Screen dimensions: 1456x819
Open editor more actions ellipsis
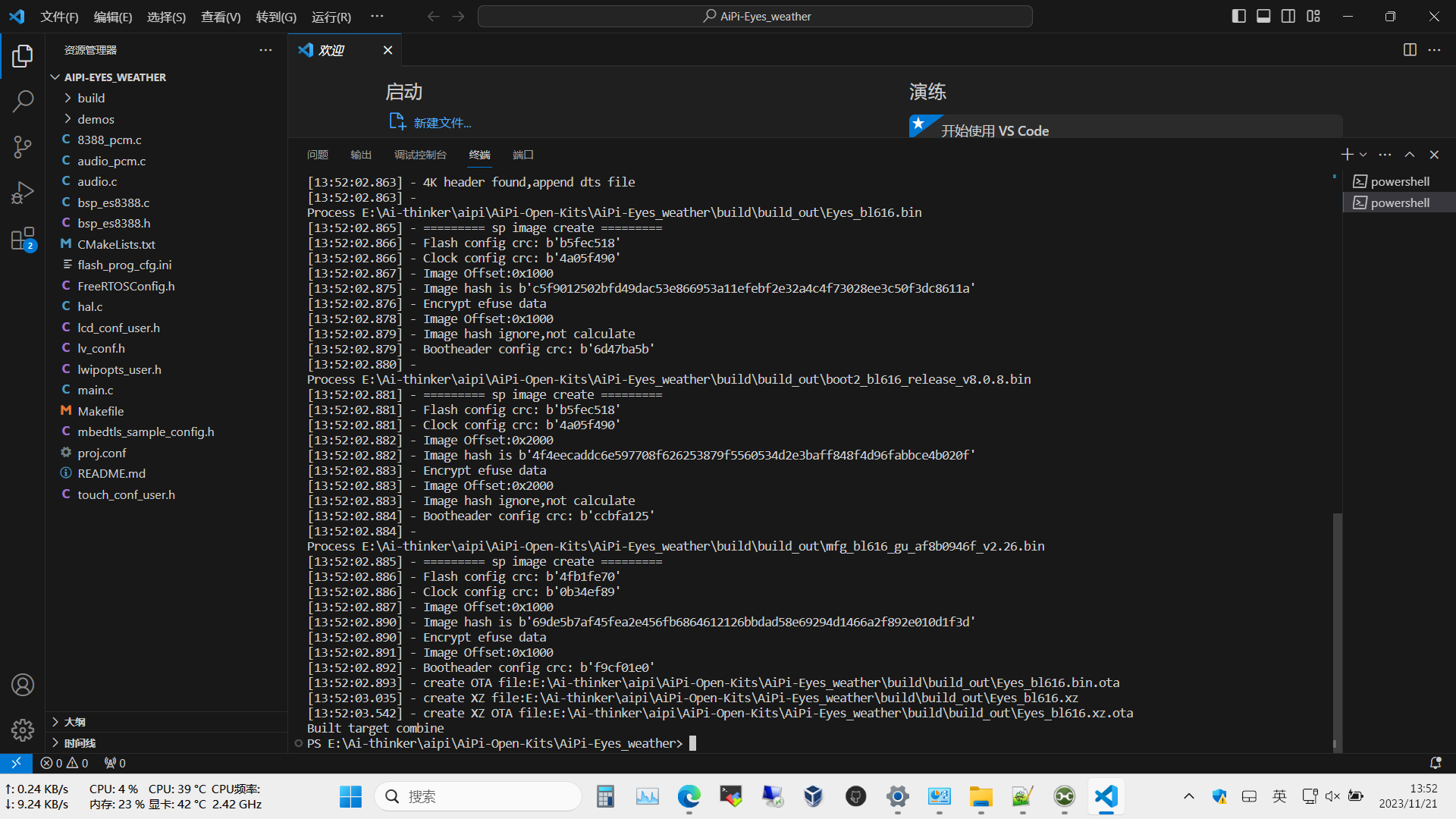coord(1435,50)
